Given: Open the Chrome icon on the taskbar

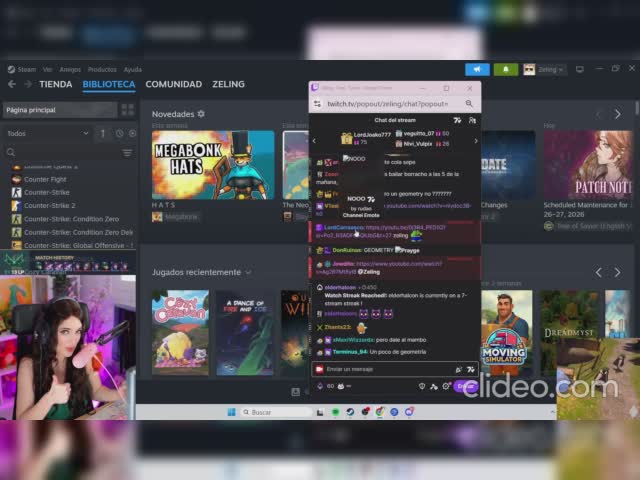Looking at the screenshot, I should [x=380, y=412].
